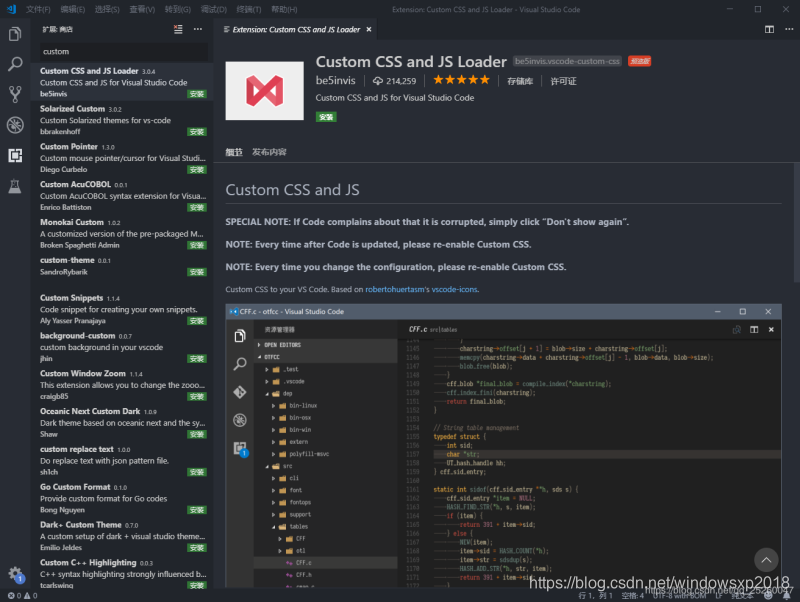Viewport: 800px width, 602px height.
Task: Clear the extensions search results icon
Action: [178, 29]
